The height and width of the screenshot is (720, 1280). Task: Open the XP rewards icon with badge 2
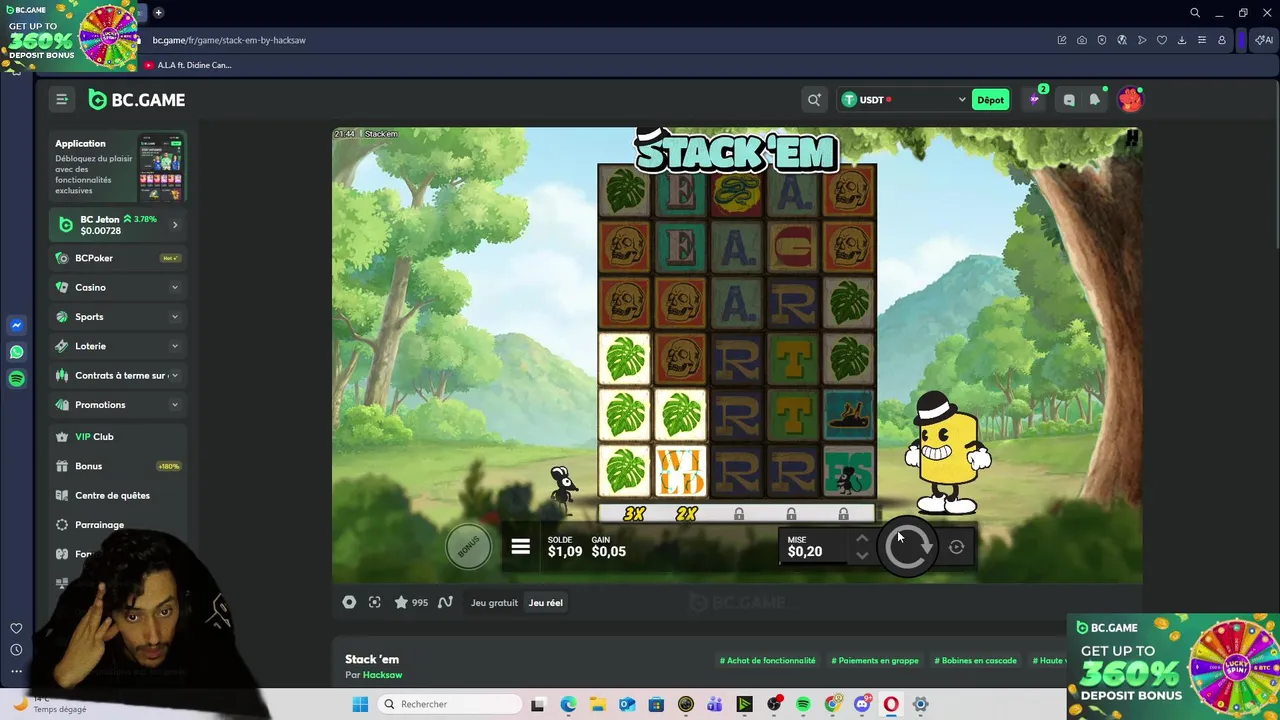(x=1035, y=98)
